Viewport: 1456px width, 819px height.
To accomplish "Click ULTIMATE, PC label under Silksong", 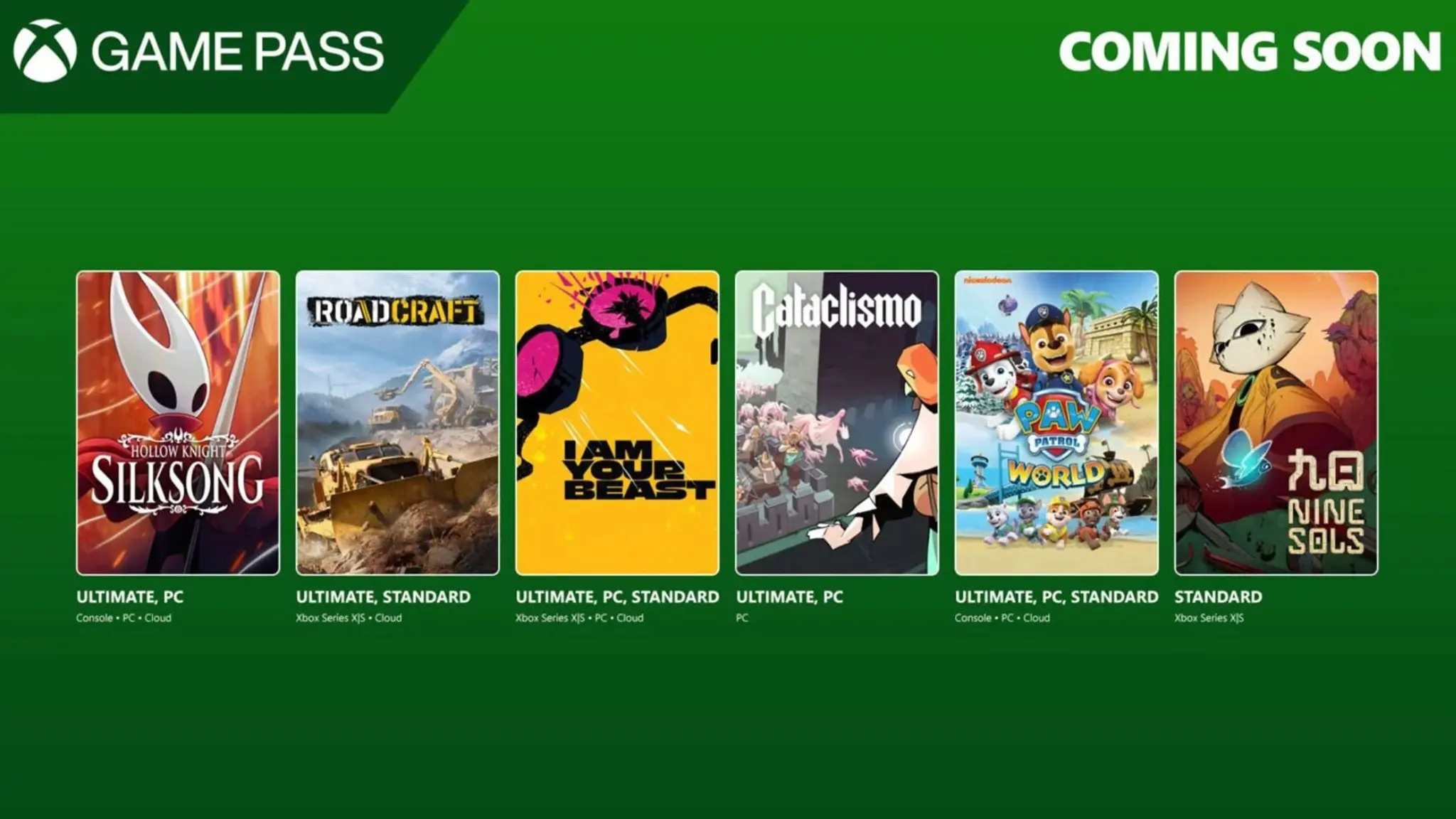I will point(130,597).
